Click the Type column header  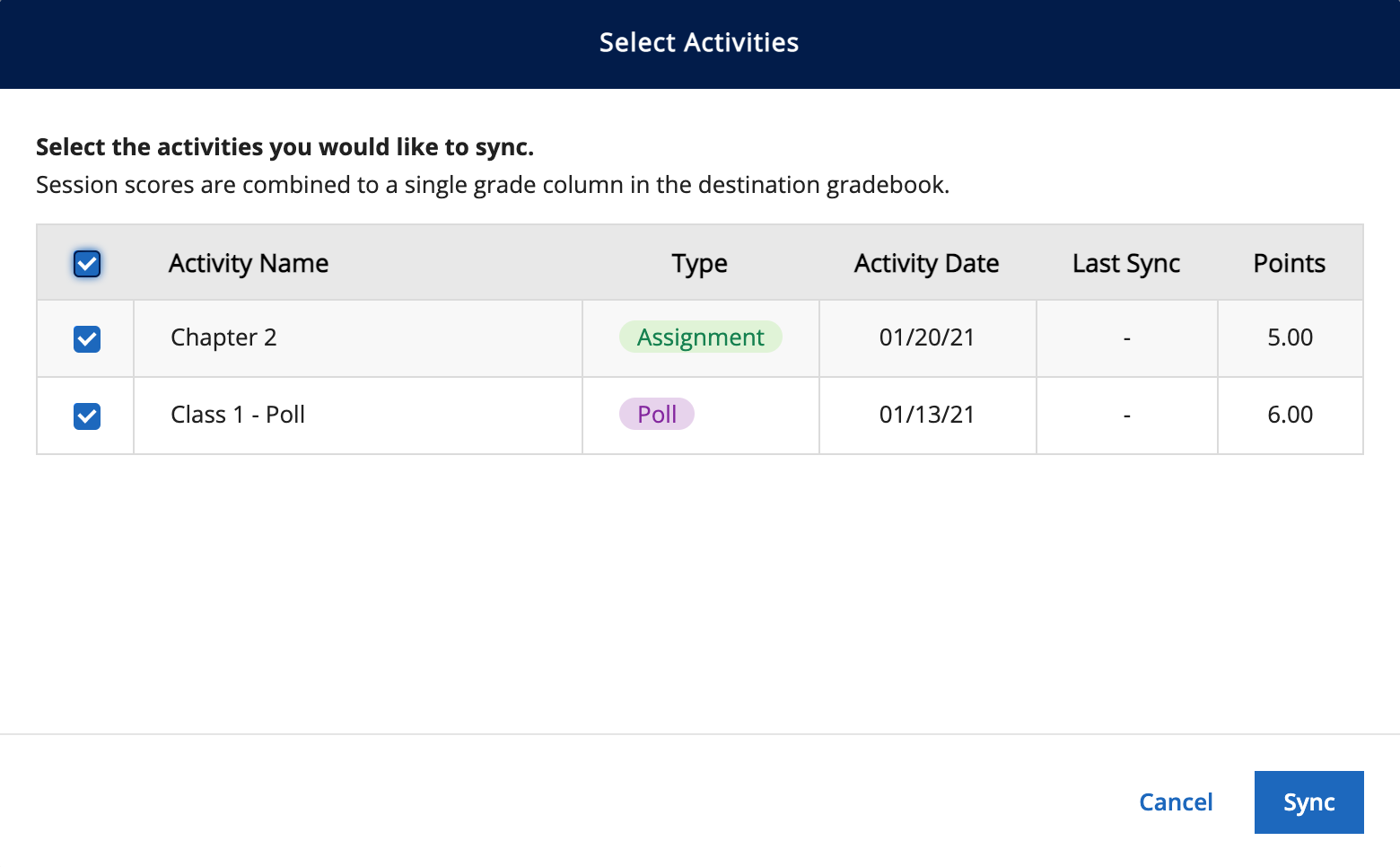click(699, 263)
